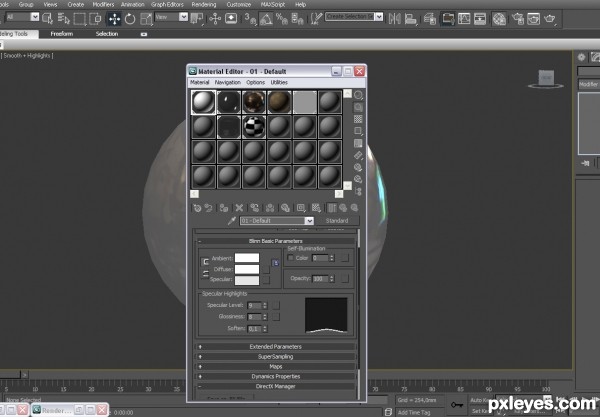This screenshot has width=600, height=417.
Task: Toggle Window/Crossing selection icon
Action: coord(95,19)
